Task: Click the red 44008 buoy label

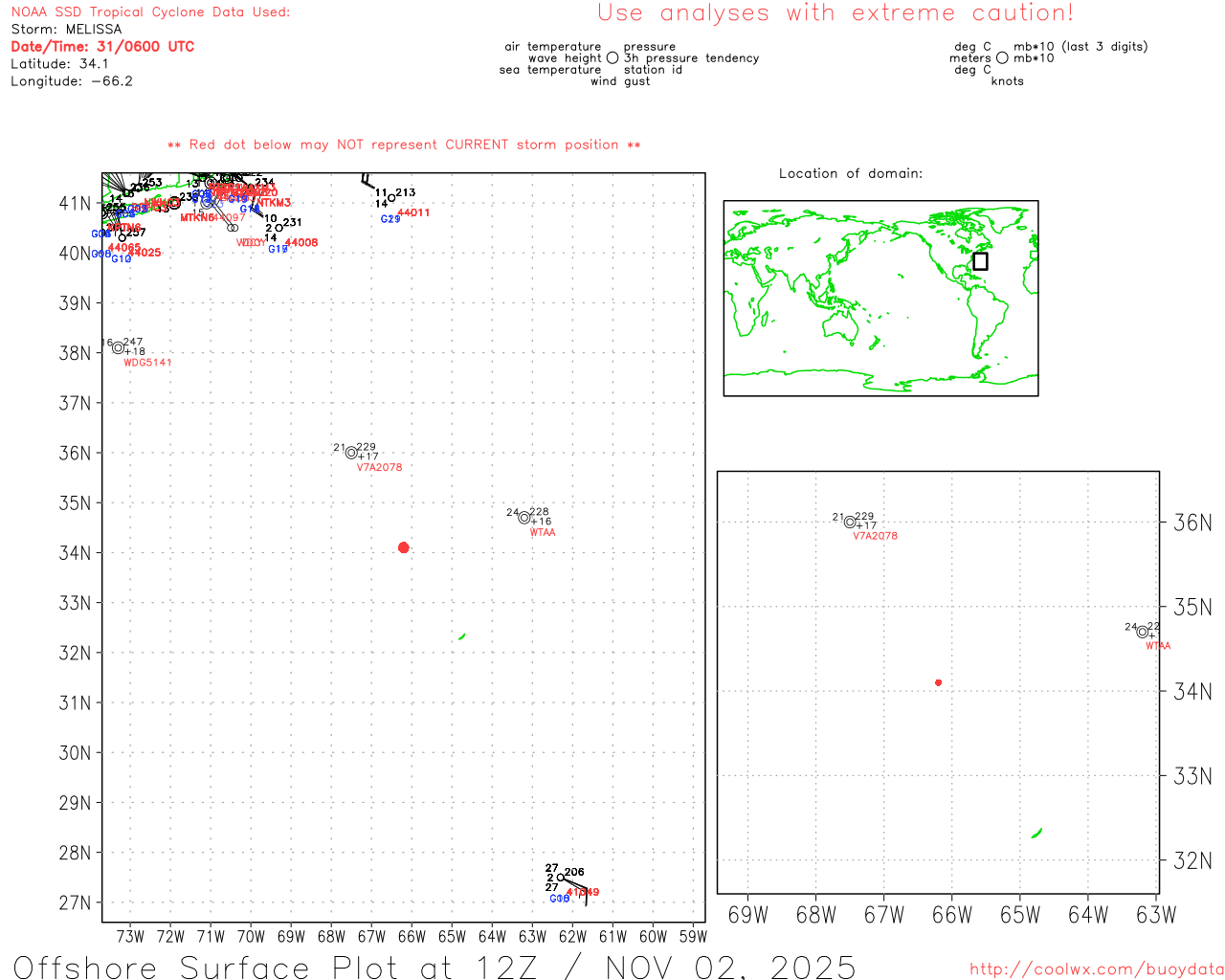Action: pyautogui.click(x=301, y=243)
